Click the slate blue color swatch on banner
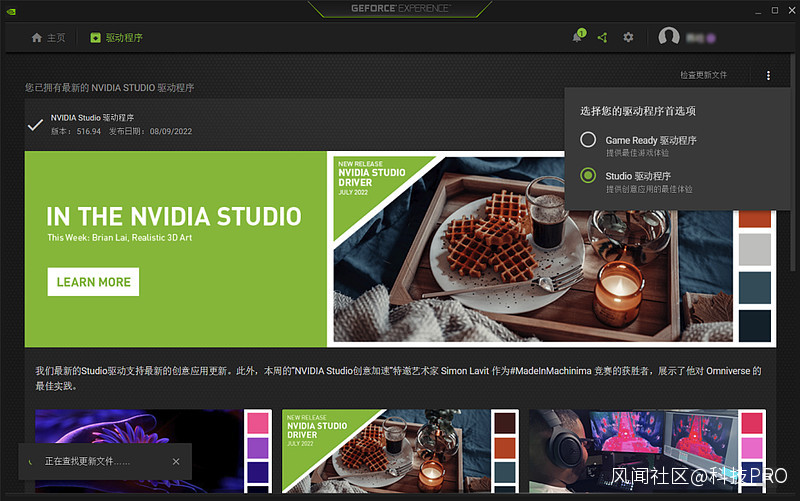800x501 pixels. pos(755,287)
